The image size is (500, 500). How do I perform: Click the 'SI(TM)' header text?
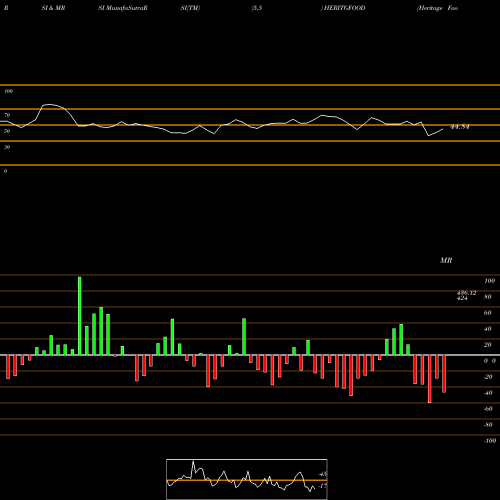coord(190,8)
